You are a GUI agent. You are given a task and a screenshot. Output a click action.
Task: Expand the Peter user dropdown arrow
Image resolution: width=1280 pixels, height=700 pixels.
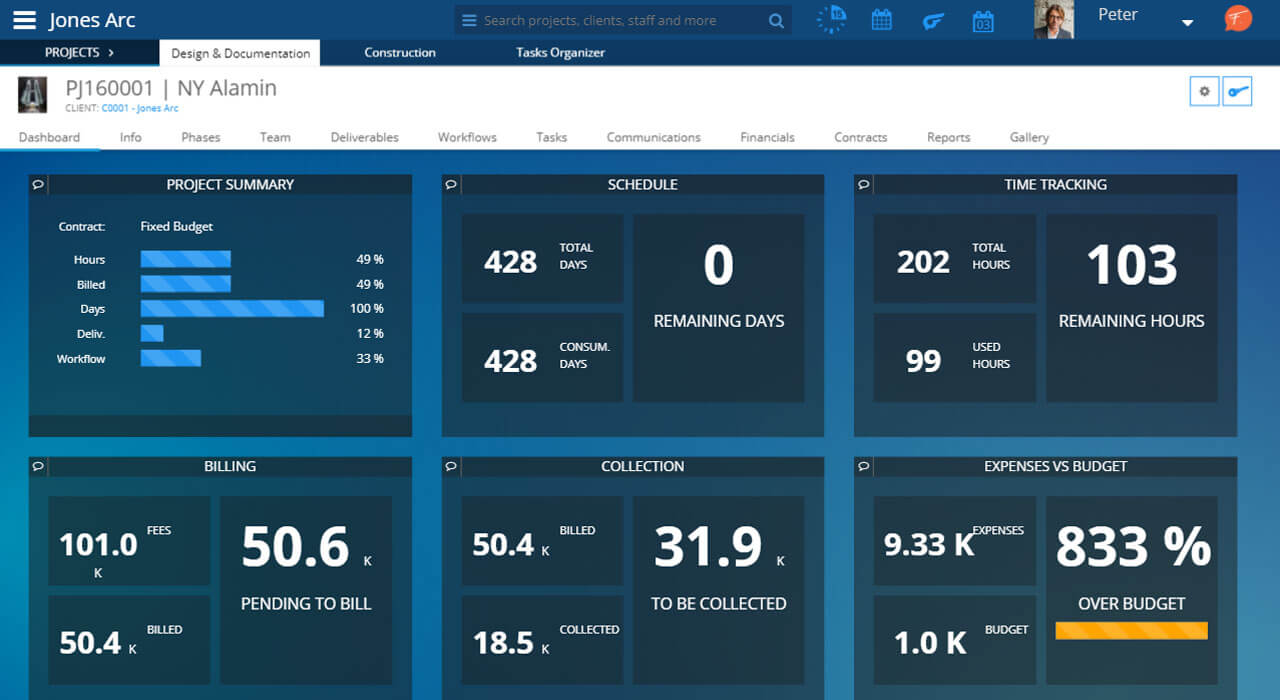pos(1187,23)
